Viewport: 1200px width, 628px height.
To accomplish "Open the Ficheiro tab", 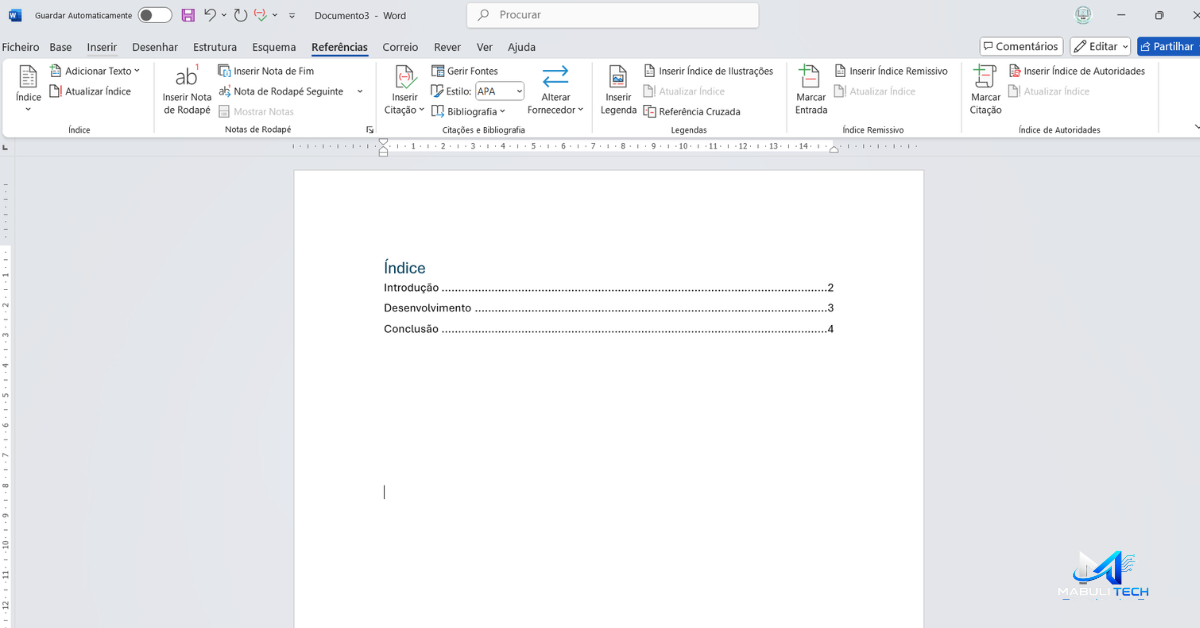I will click(21, 47).
